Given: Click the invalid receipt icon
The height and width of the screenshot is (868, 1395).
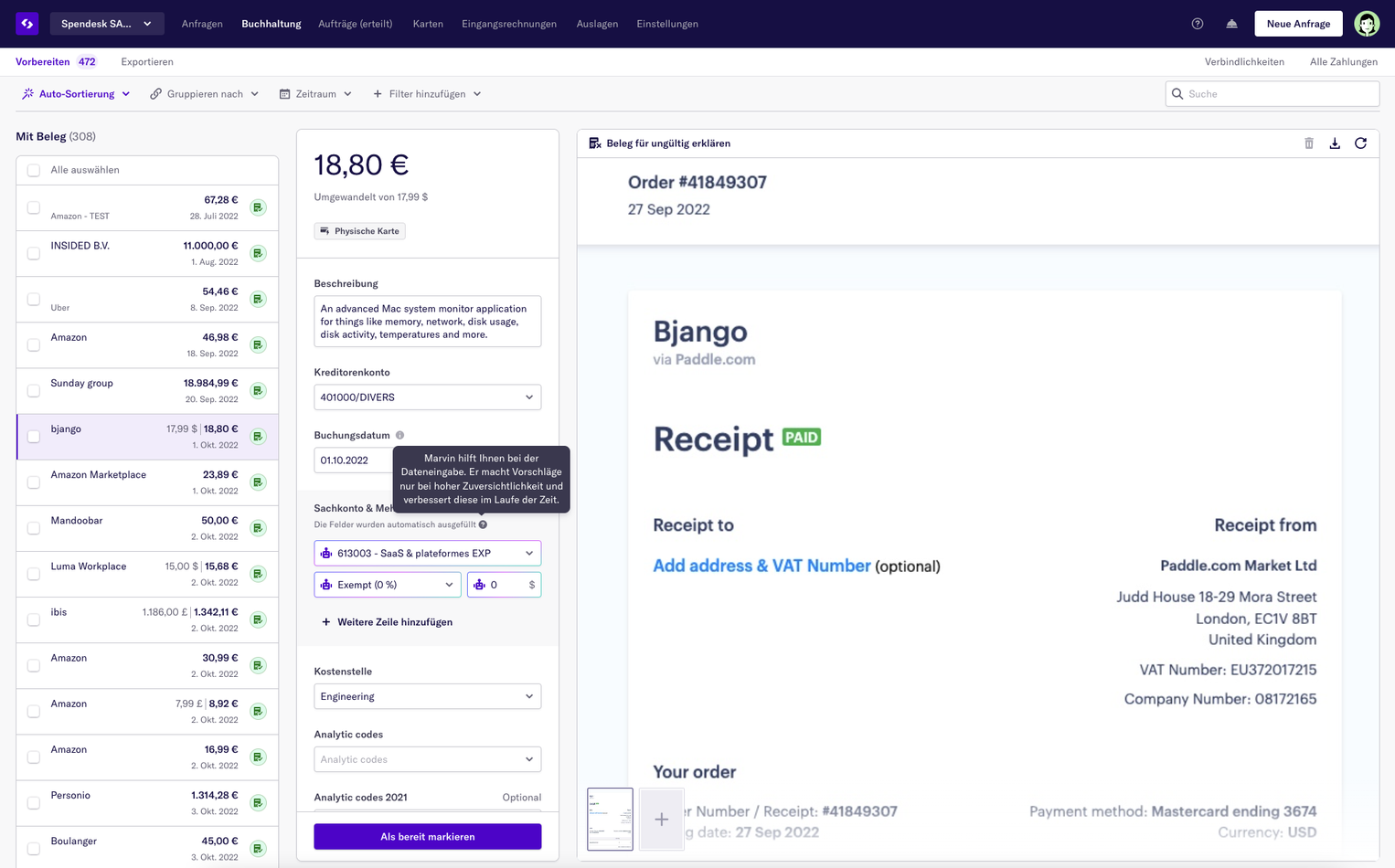Looking at the screenshot, I should (x=595, y=143).
